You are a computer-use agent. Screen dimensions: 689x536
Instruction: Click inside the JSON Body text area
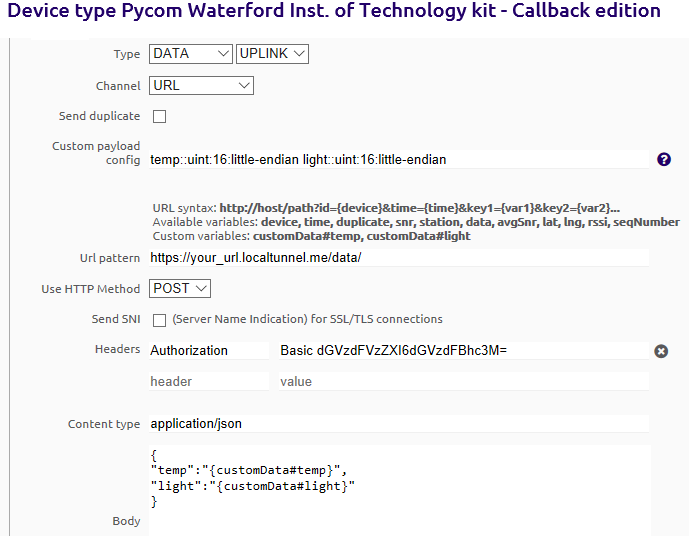pyautogui.click(x=399, y=490)
